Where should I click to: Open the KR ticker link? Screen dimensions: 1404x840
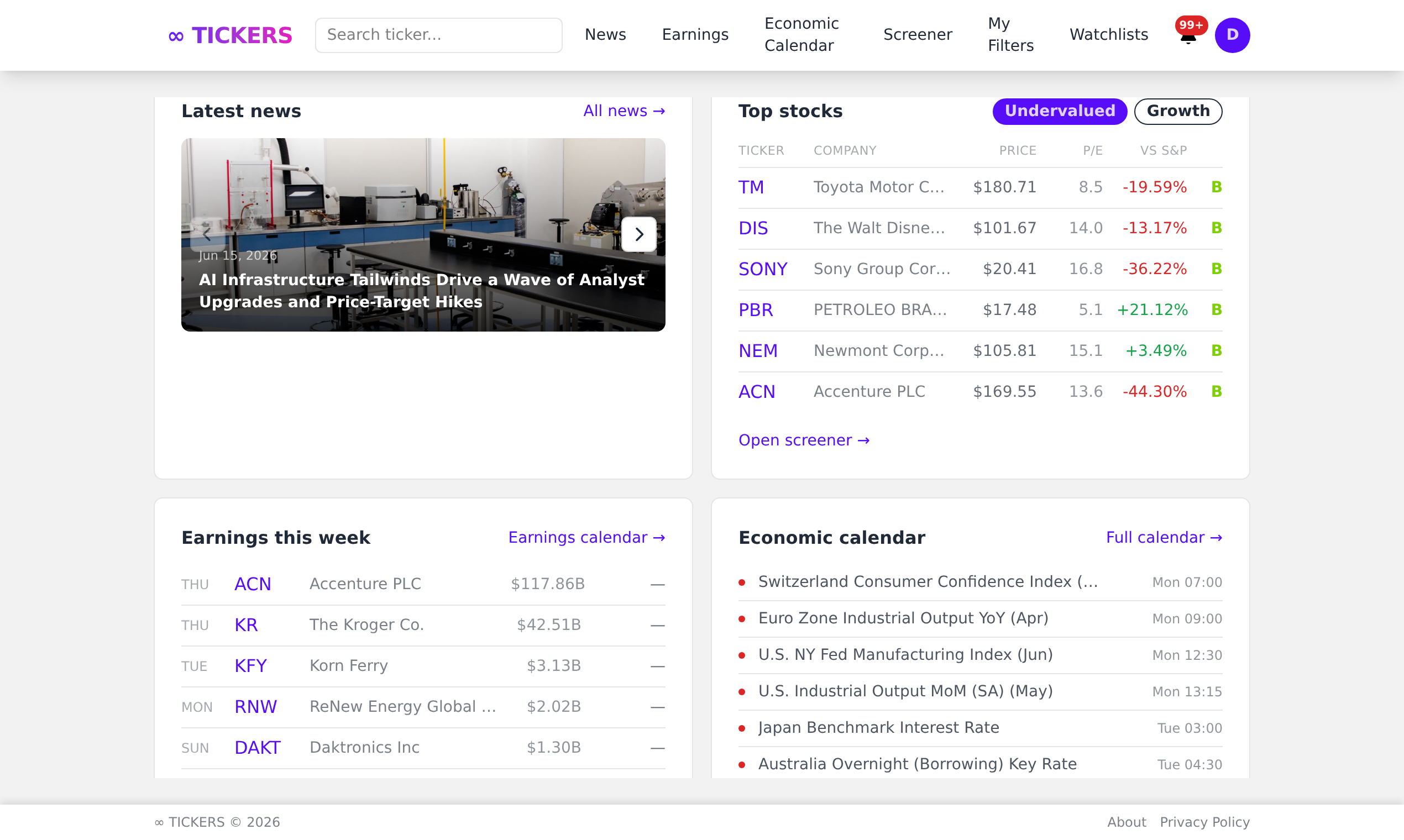coord(245,625)
